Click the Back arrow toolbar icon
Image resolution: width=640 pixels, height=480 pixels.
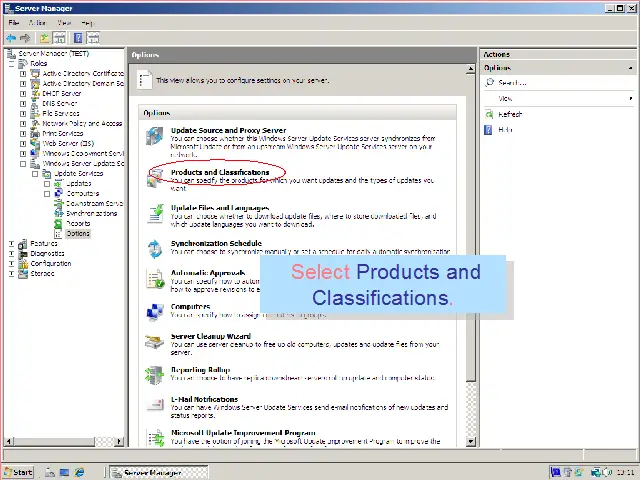pos(11,38)
